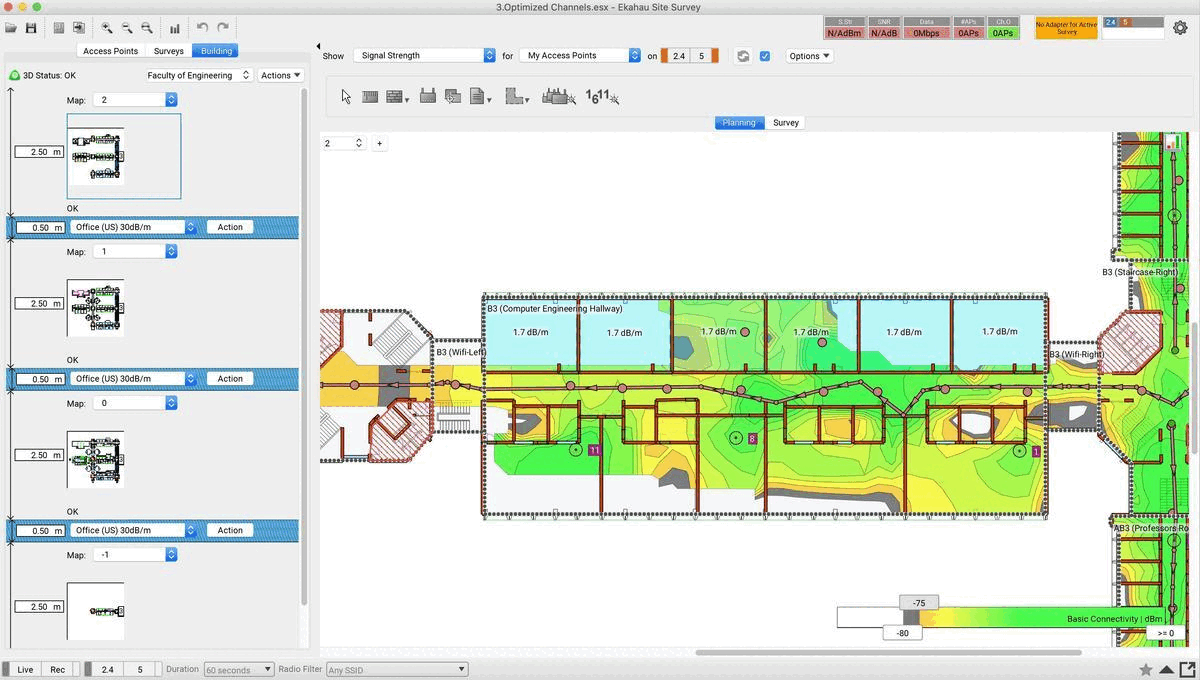Switch to the Survey view tab
The height and width of the screenshot is (680, 1200).
[786, 123]
